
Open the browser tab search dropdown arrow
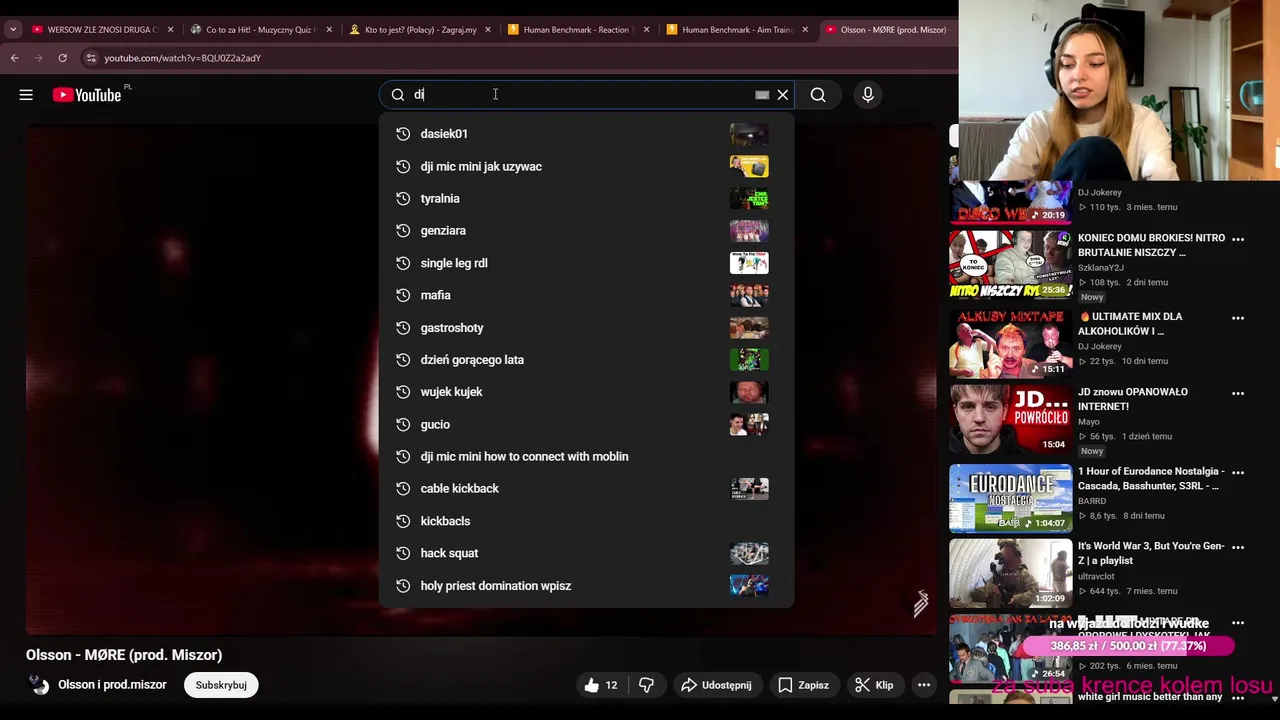pos(13,29)
